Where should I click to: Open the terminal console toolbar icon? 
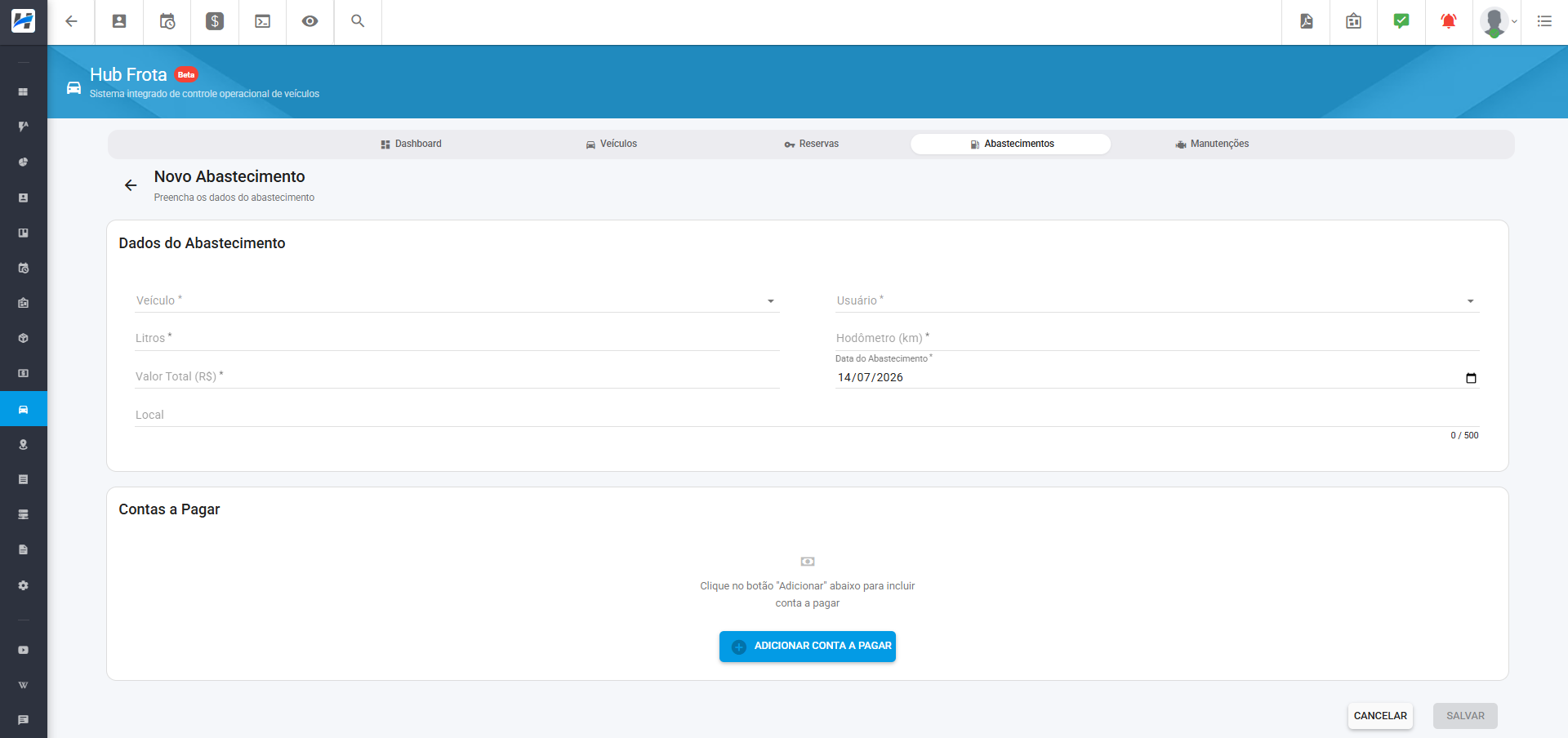pyautogui.click(x=263, y=21)
